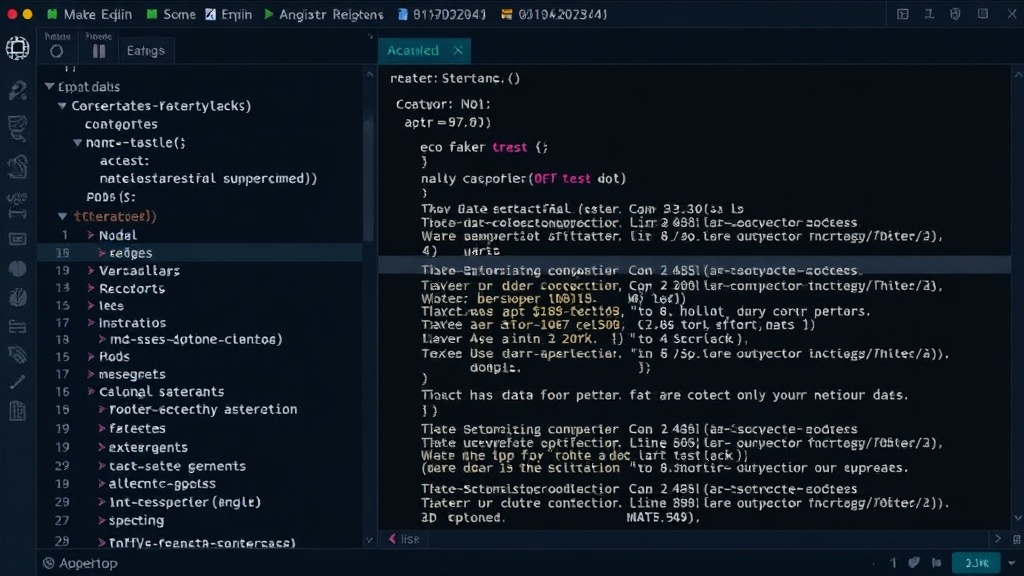Pause using the double-bar button
The width and height of the screenshot is (1024, 576).
tap(99, 51)
